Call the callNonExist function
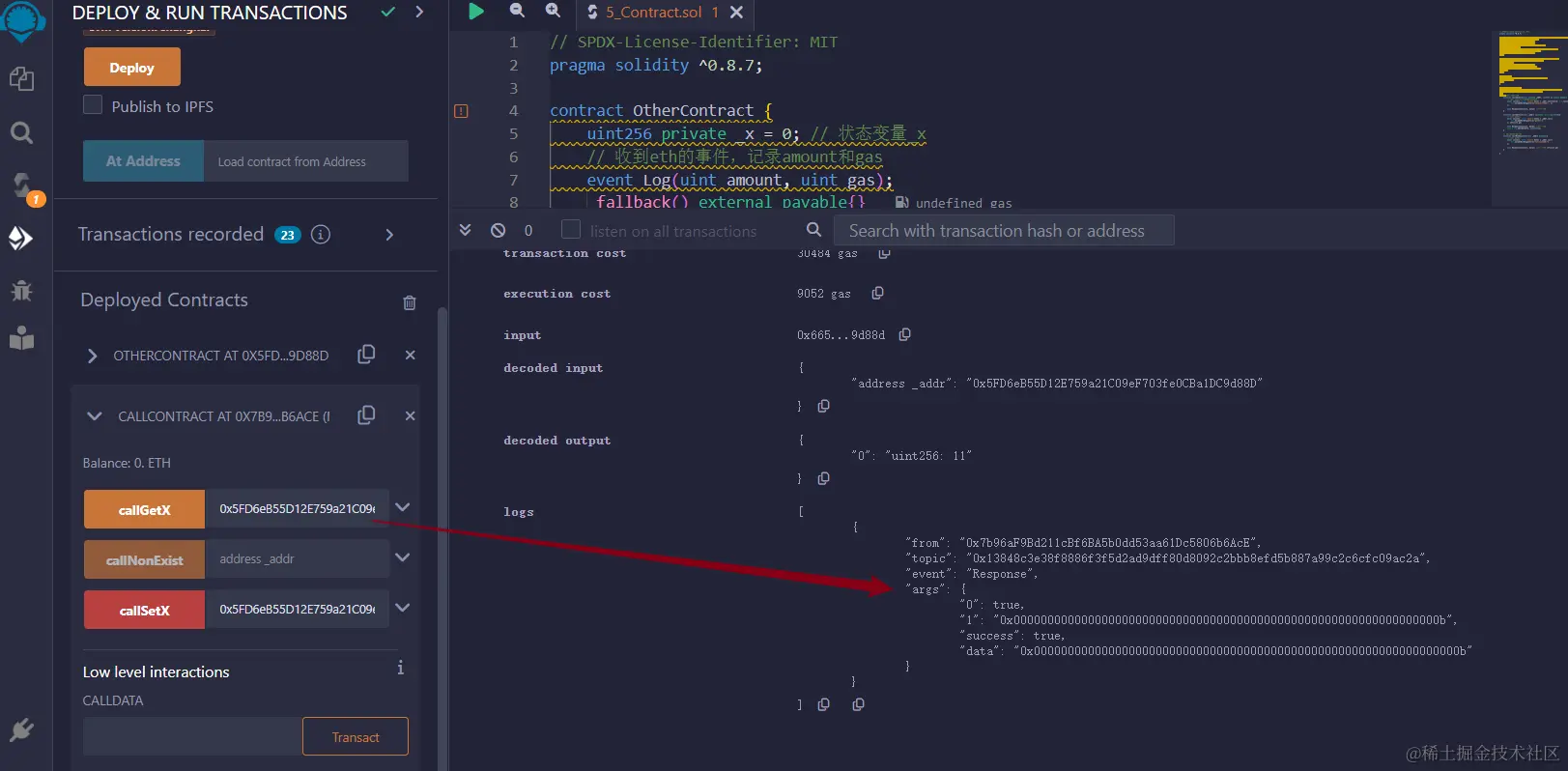 coord(144,559)
